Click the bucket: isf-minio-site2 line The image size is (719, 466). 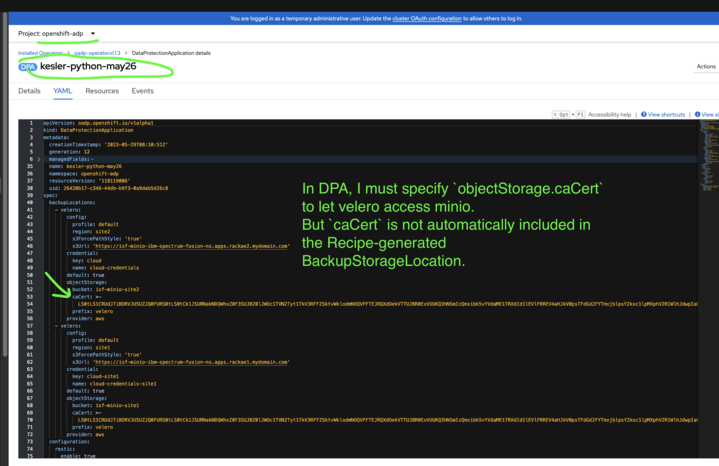(105, 289)
